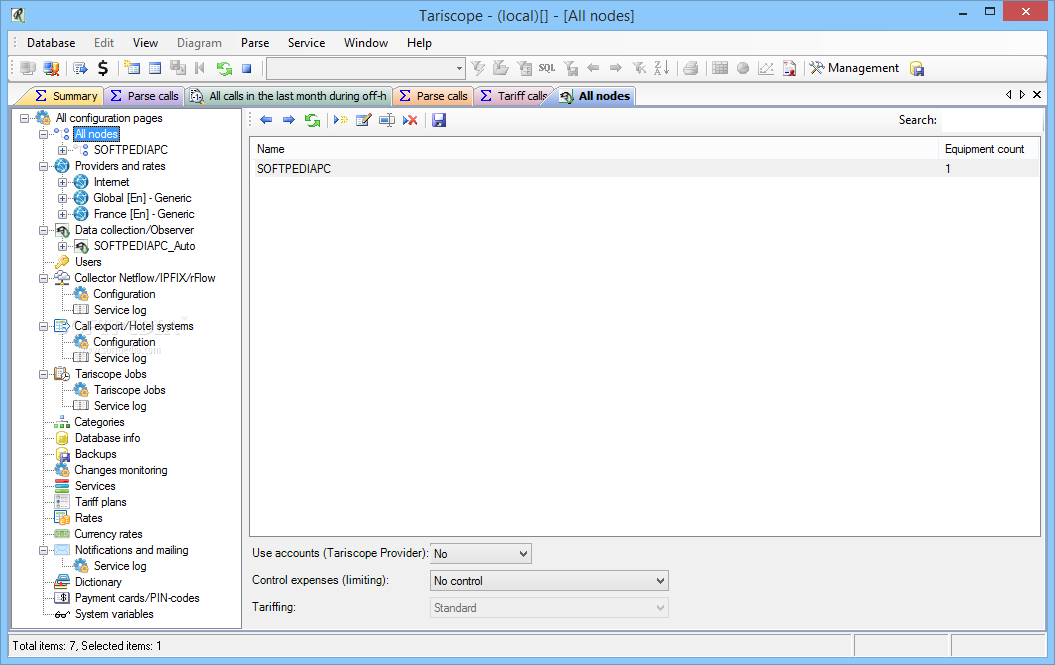Click the blue back arrow in nodes toolbar

(266, 120)
